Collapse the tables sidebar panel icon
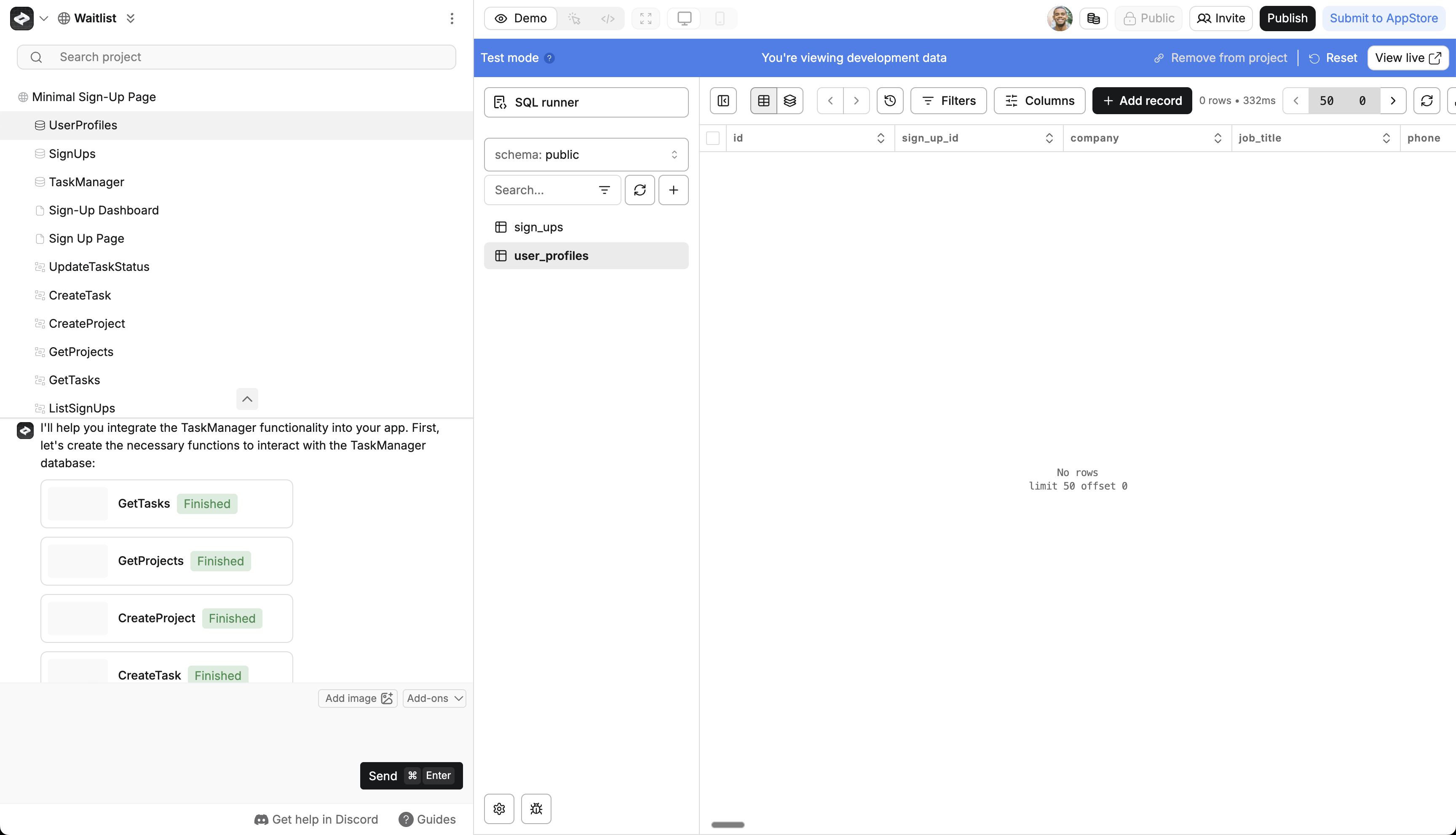 (x=723, y=101)
